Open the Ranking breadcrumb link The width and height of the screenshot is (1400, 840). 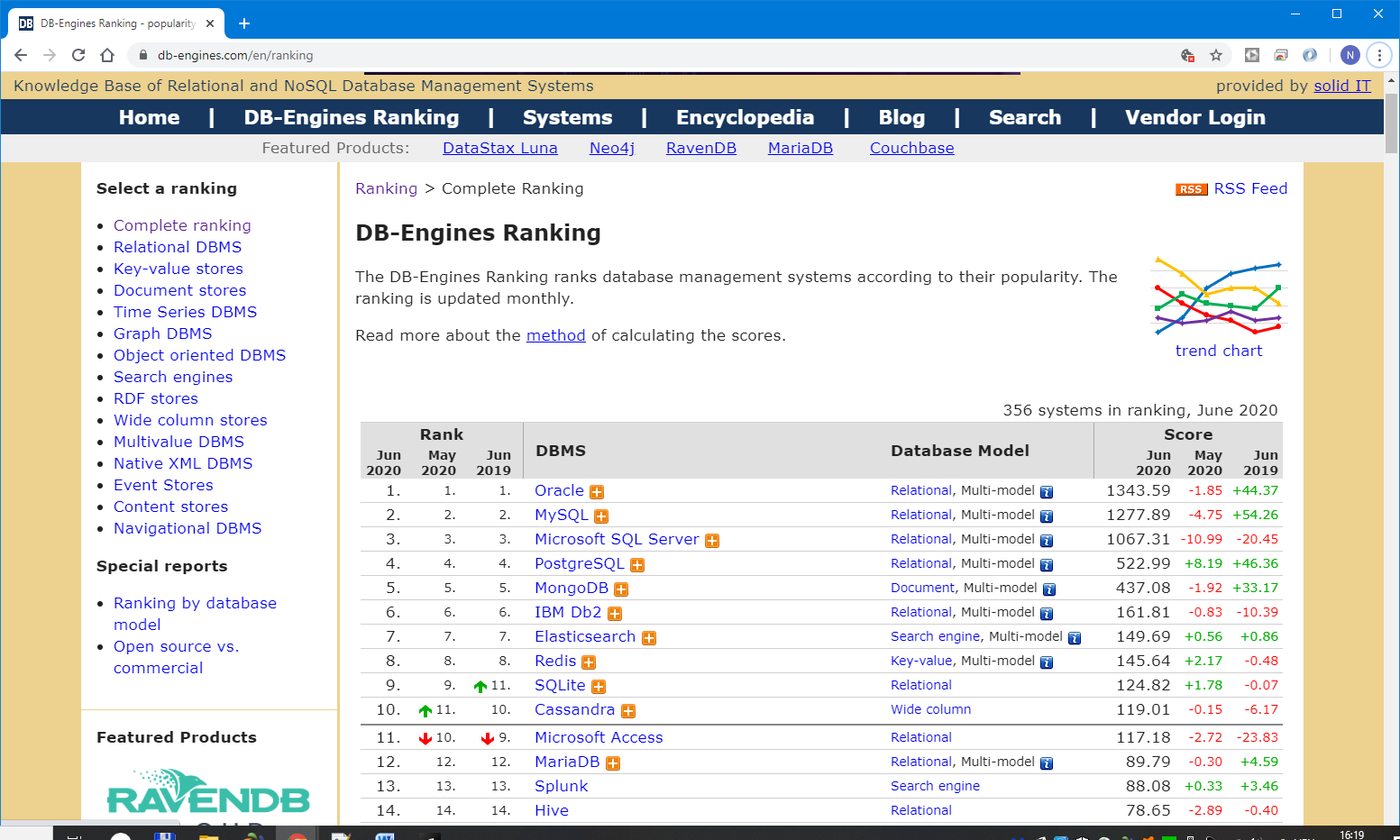pyautogui.click(x=387, y=188)
